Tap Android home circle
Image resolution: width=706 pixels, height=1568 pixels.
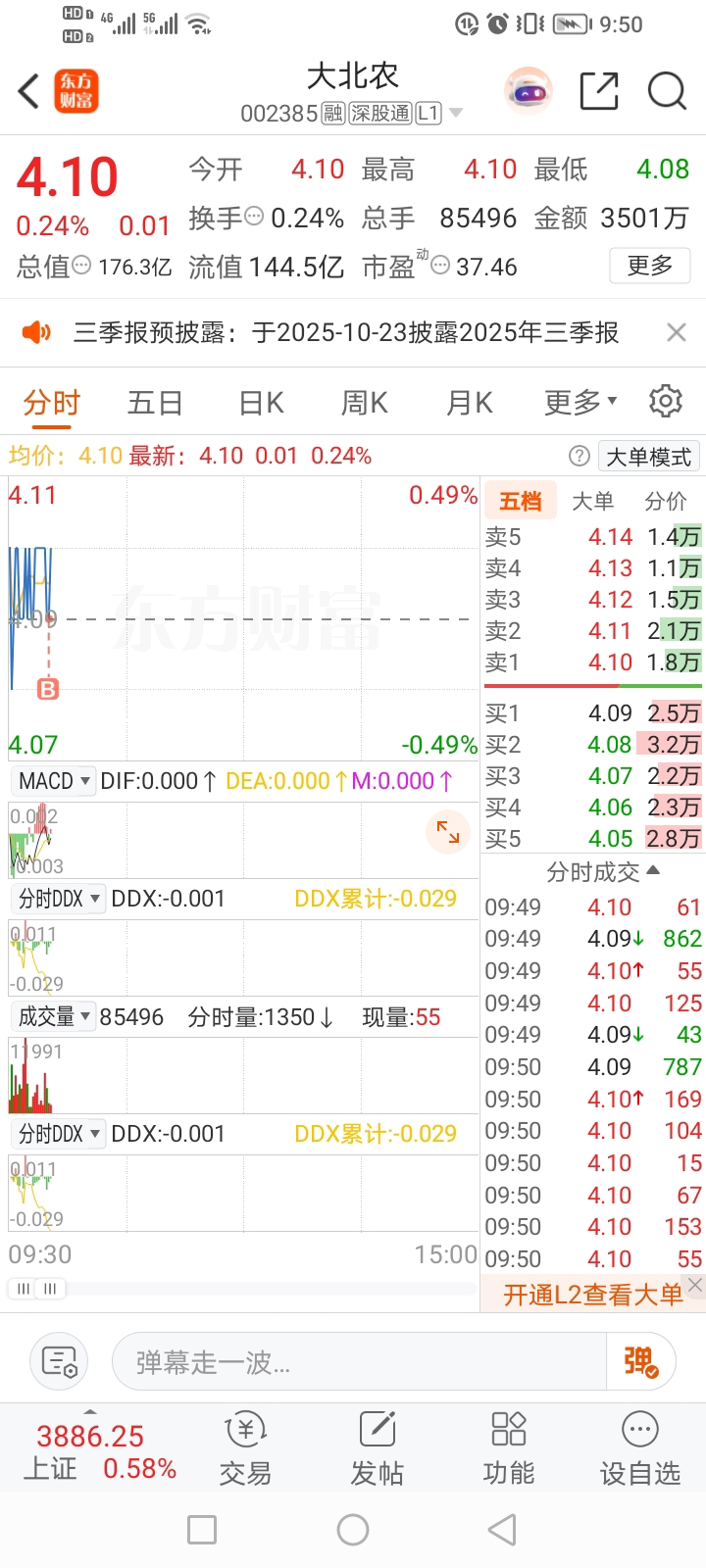coord(353,1530)
